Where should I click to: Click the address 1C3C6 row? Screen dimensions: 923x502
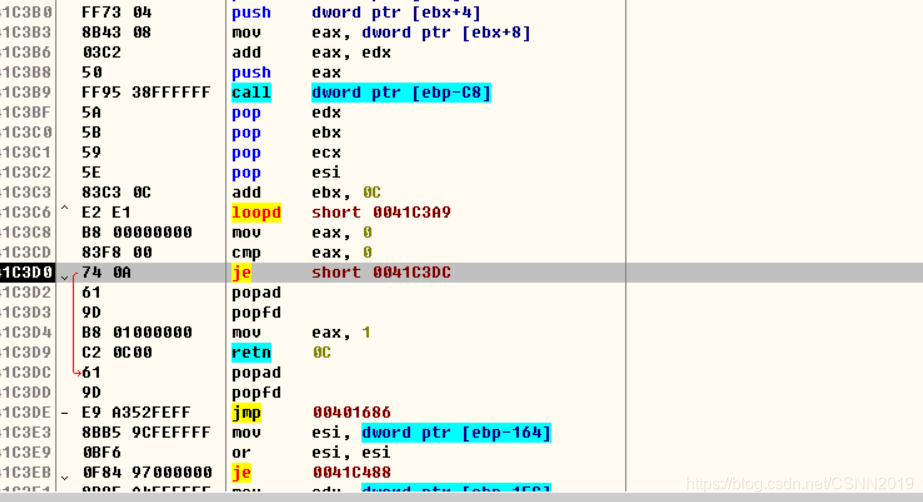tap(27, 212)
